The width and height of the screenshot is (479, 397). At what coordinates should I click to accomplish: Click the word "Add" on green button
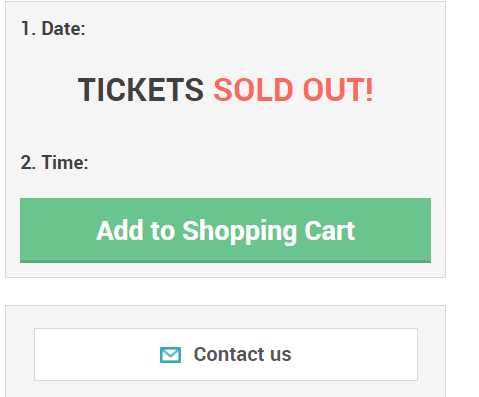click(120, 230)
